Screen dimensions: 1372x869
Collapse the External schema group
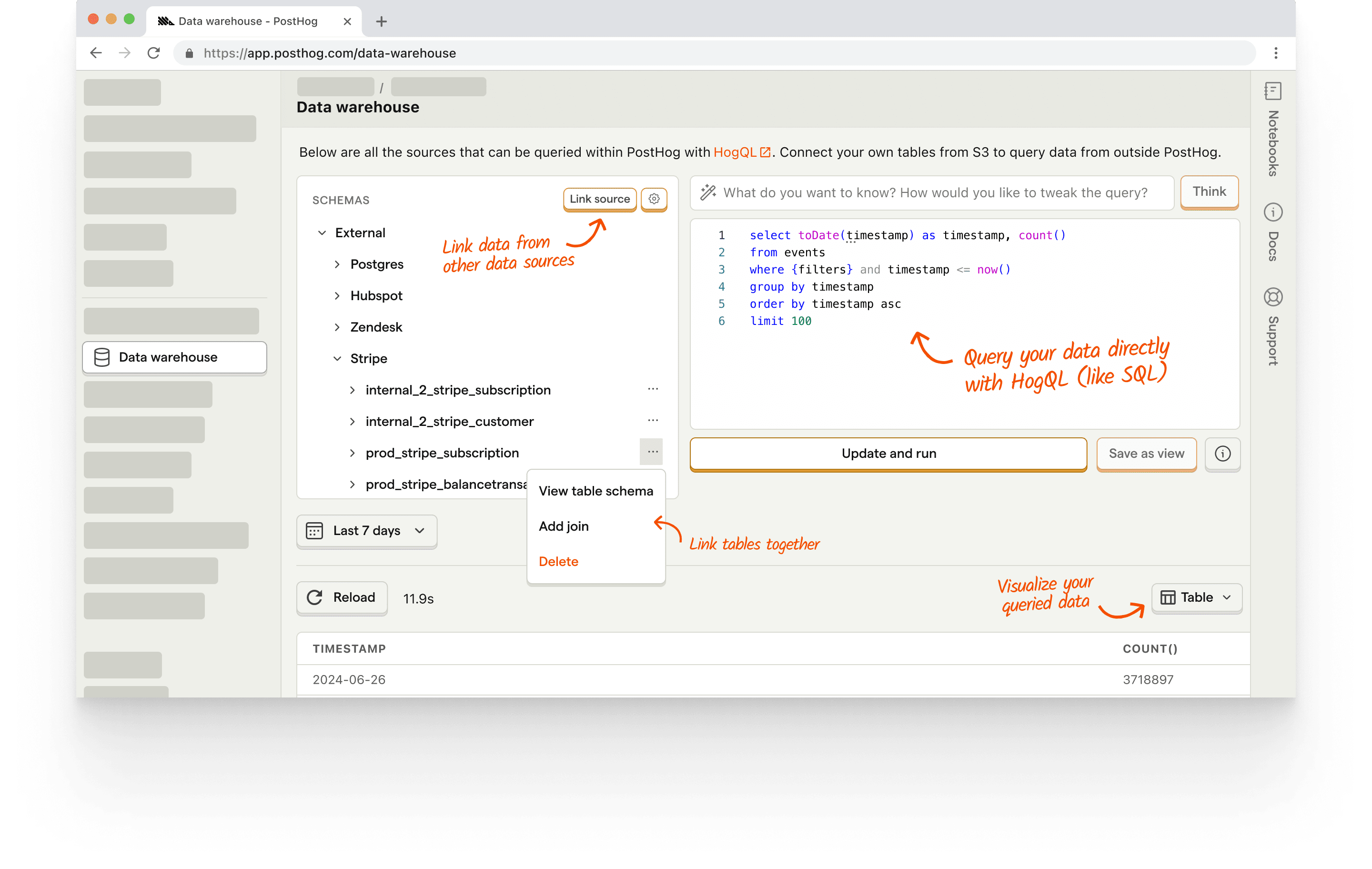coord(322,232)
